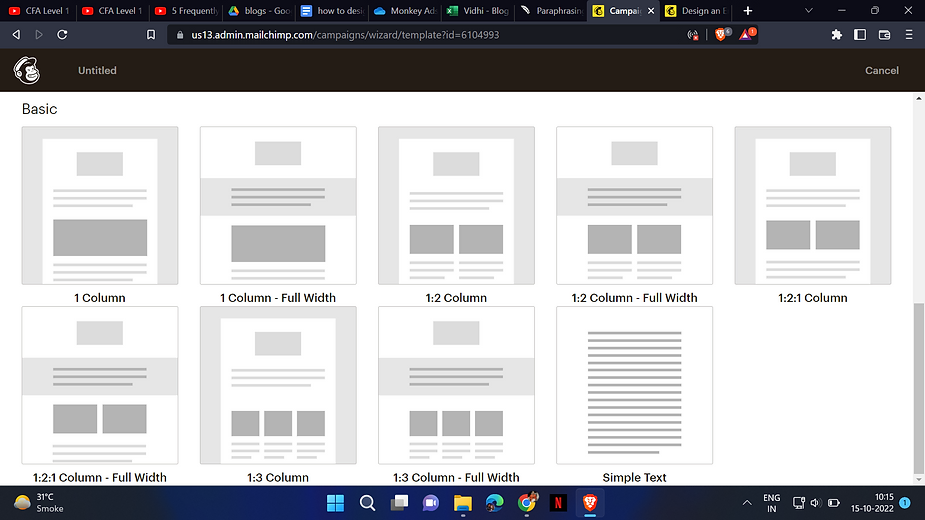Show hidden system tray icons
Viewport: 925px width, 520px height.
(x=746, y=503)
